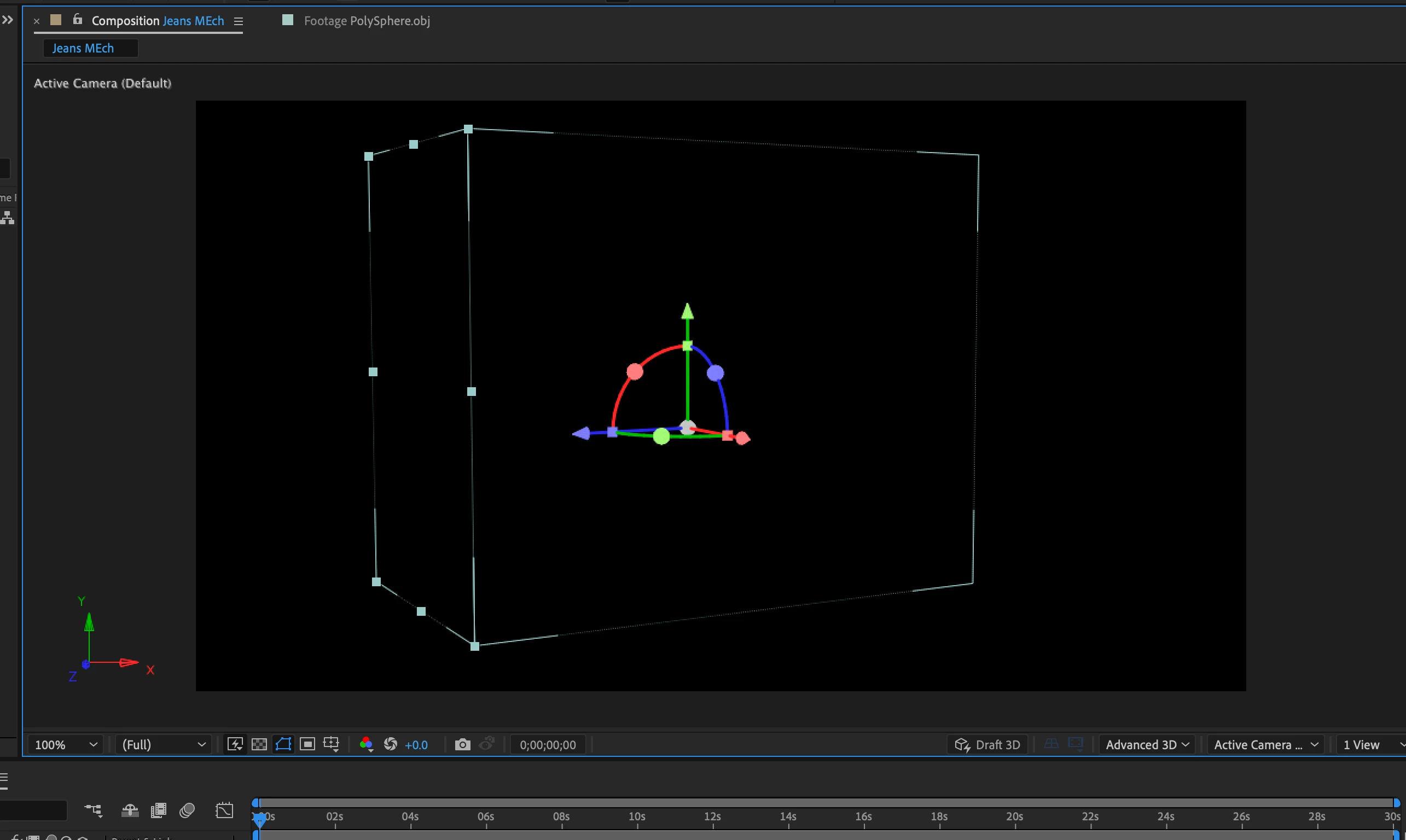Image resolution: width=1406 pixels, height=840 pixels.
Task: Open the Composition Jeans MEch panel menu
Action: point(239,21)
